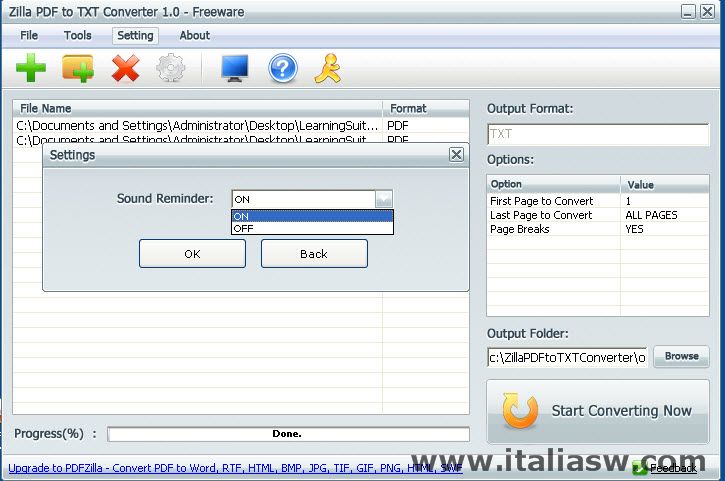Click the red X Remove File icon

125,68
